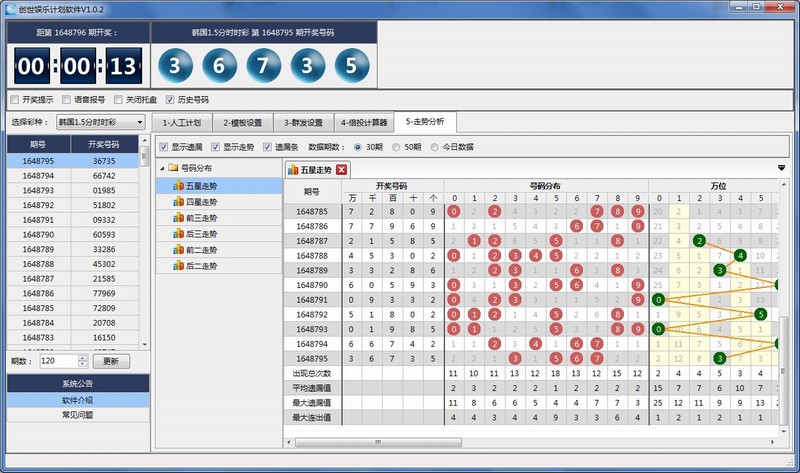Open the 常见问题 link

(x=78, y=414)
